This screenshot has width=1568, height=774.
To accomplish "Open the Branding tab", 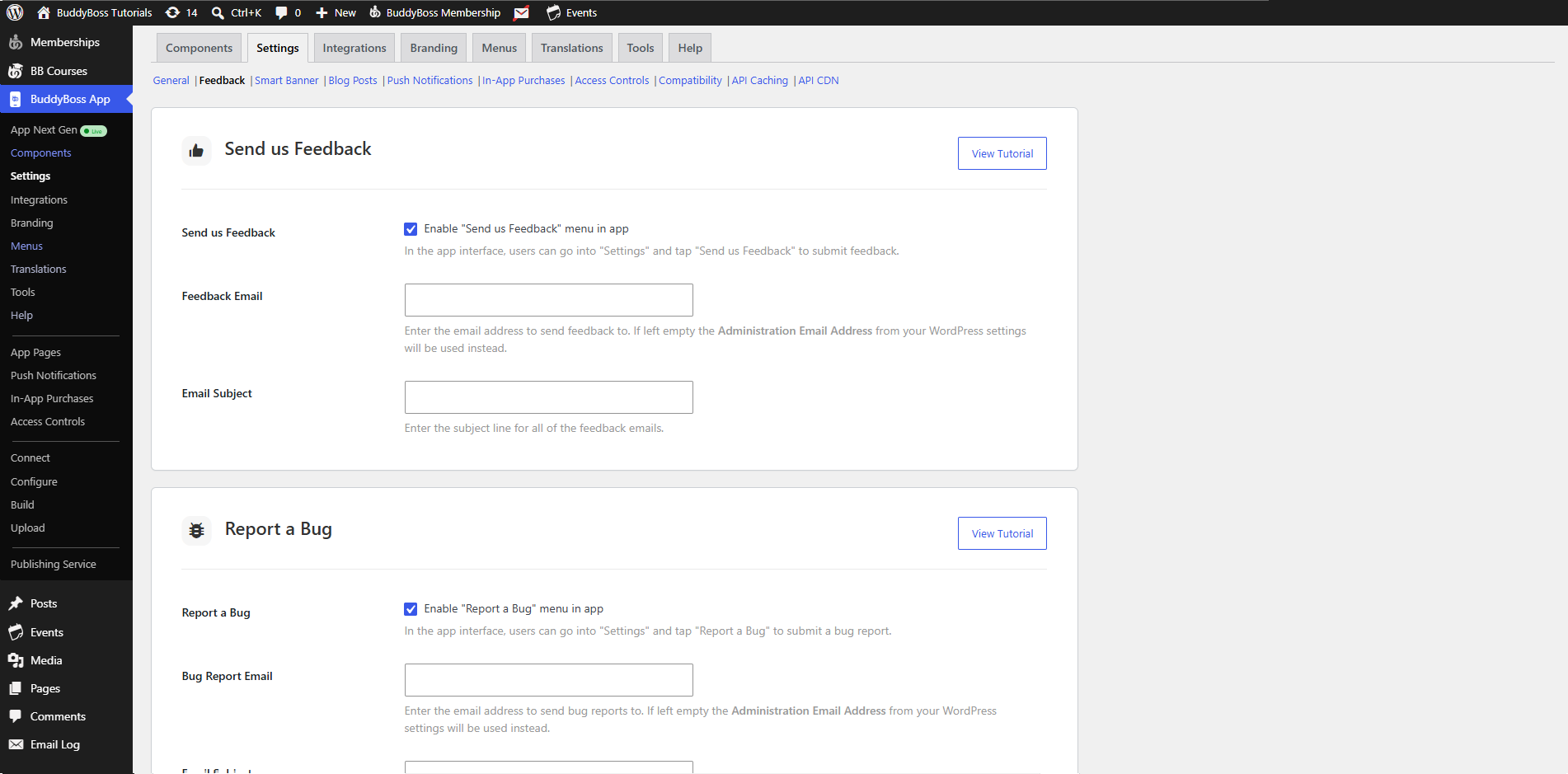I will tap(434, 48).
